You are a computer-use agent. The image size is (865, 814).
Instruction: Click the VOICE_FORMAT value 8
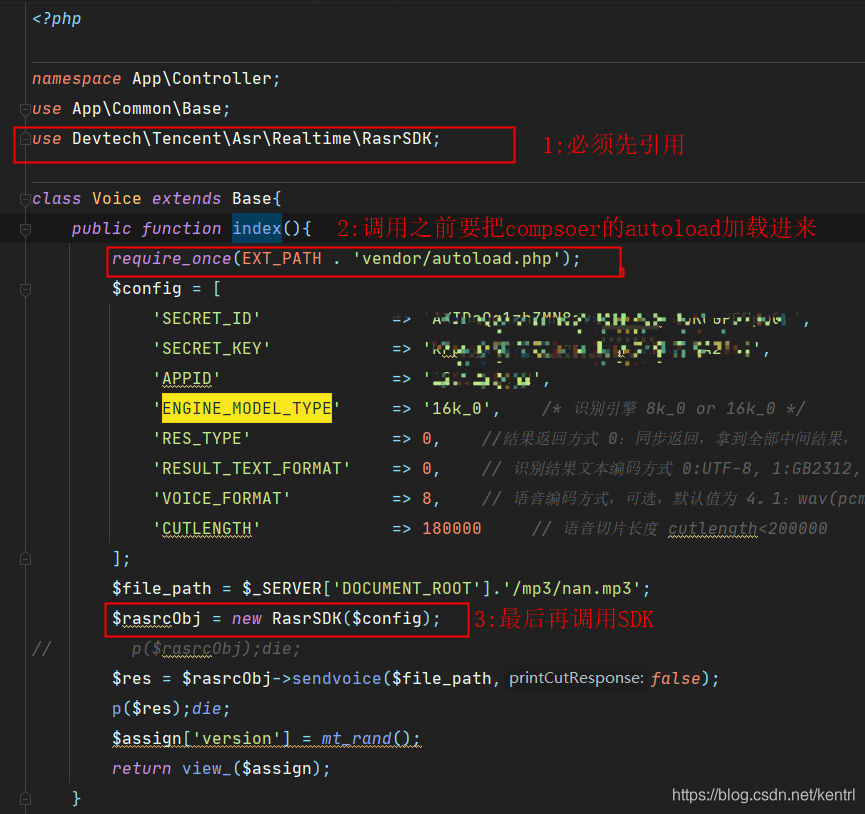coord(427,499)
